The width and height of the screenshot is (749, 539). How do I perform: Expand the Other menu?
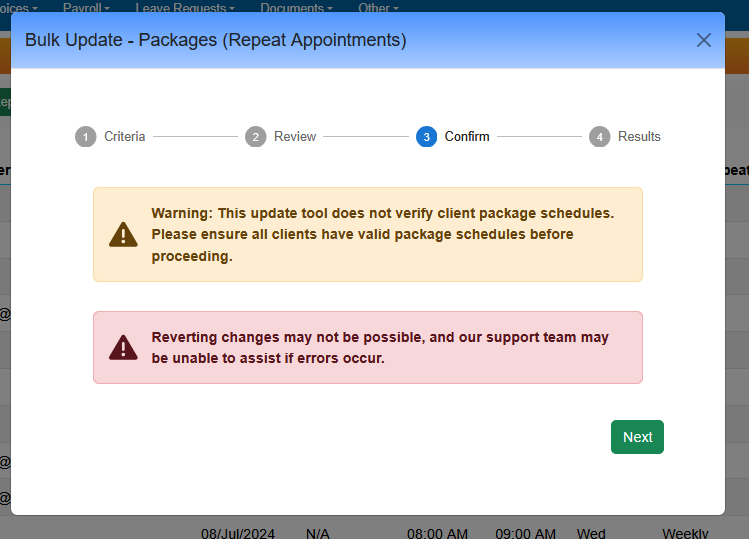tap(378, 7)
